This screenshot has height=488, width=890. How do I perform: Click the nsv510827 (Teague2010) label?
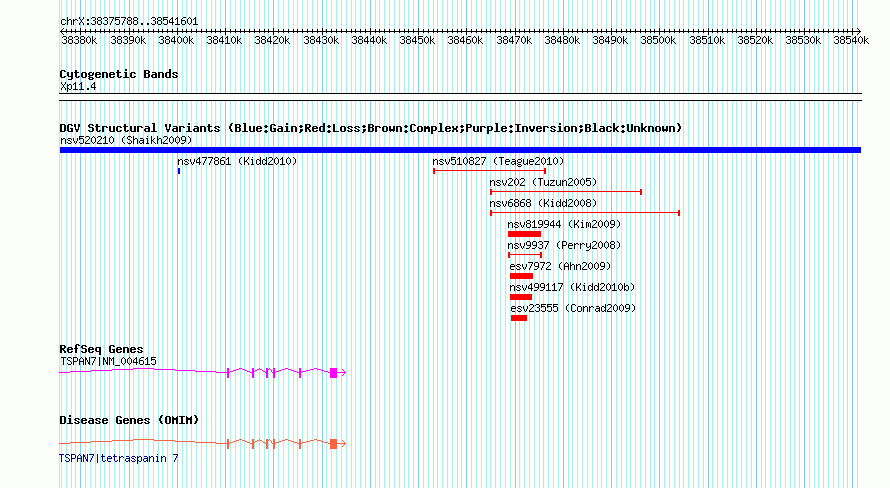pos(498,161)
